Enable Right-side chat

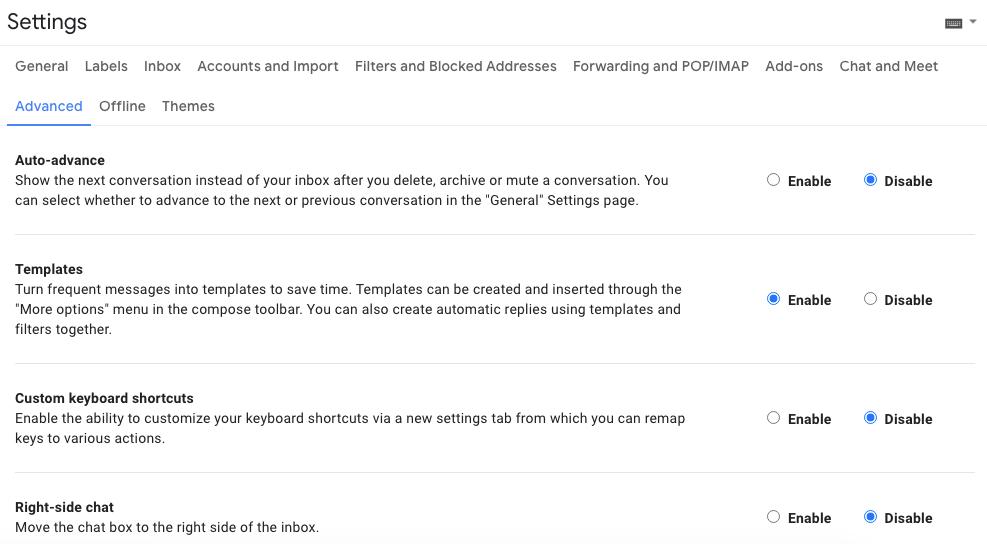773,517
